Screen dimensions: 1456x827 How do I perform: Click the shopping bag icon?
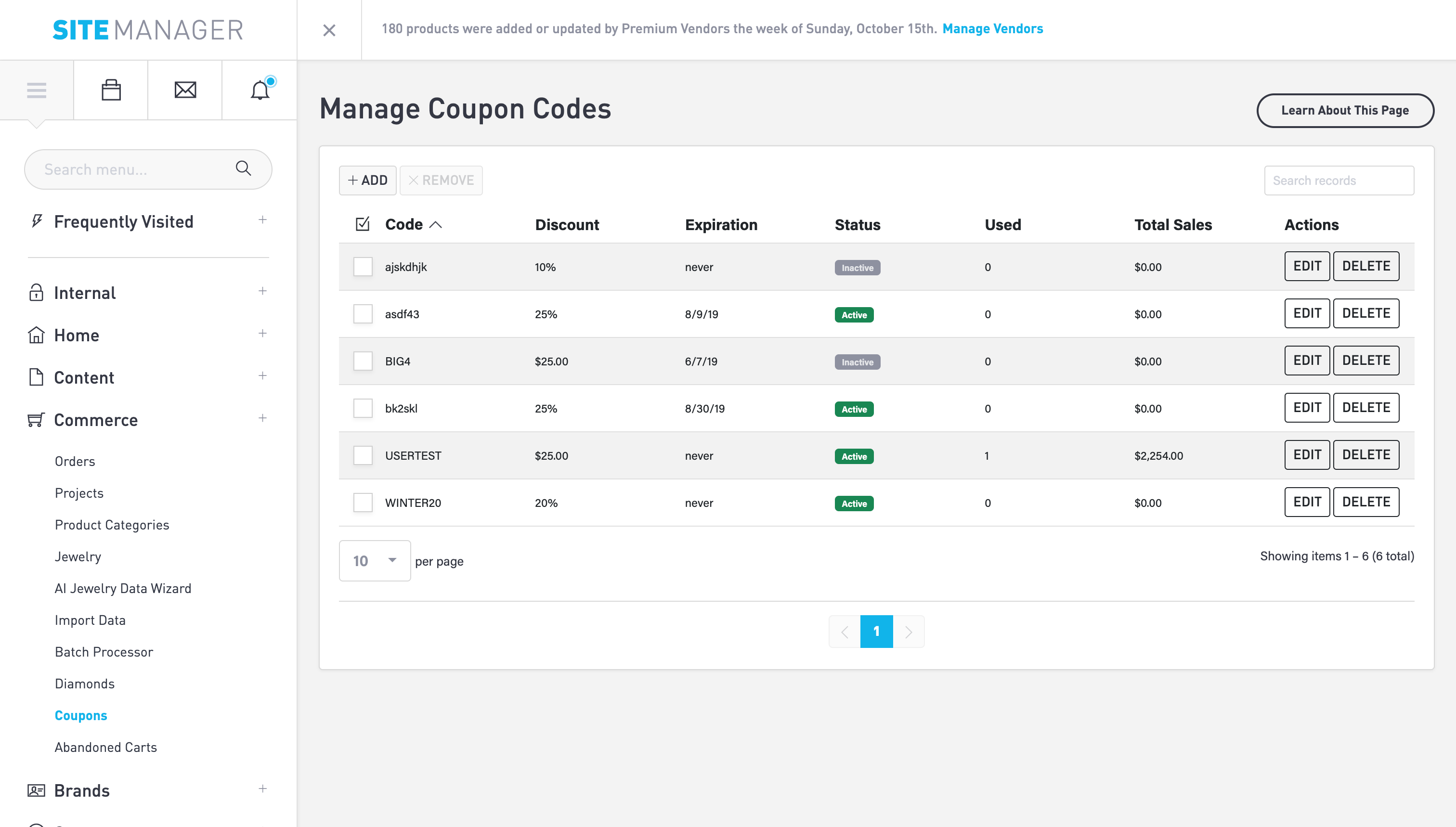111,90
